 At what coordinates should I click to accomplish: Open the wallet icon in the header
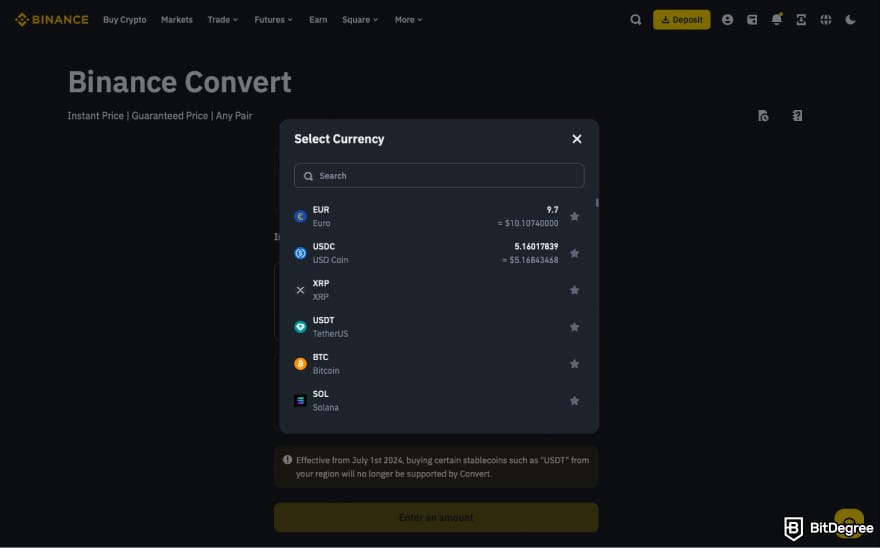coord(752,19)
